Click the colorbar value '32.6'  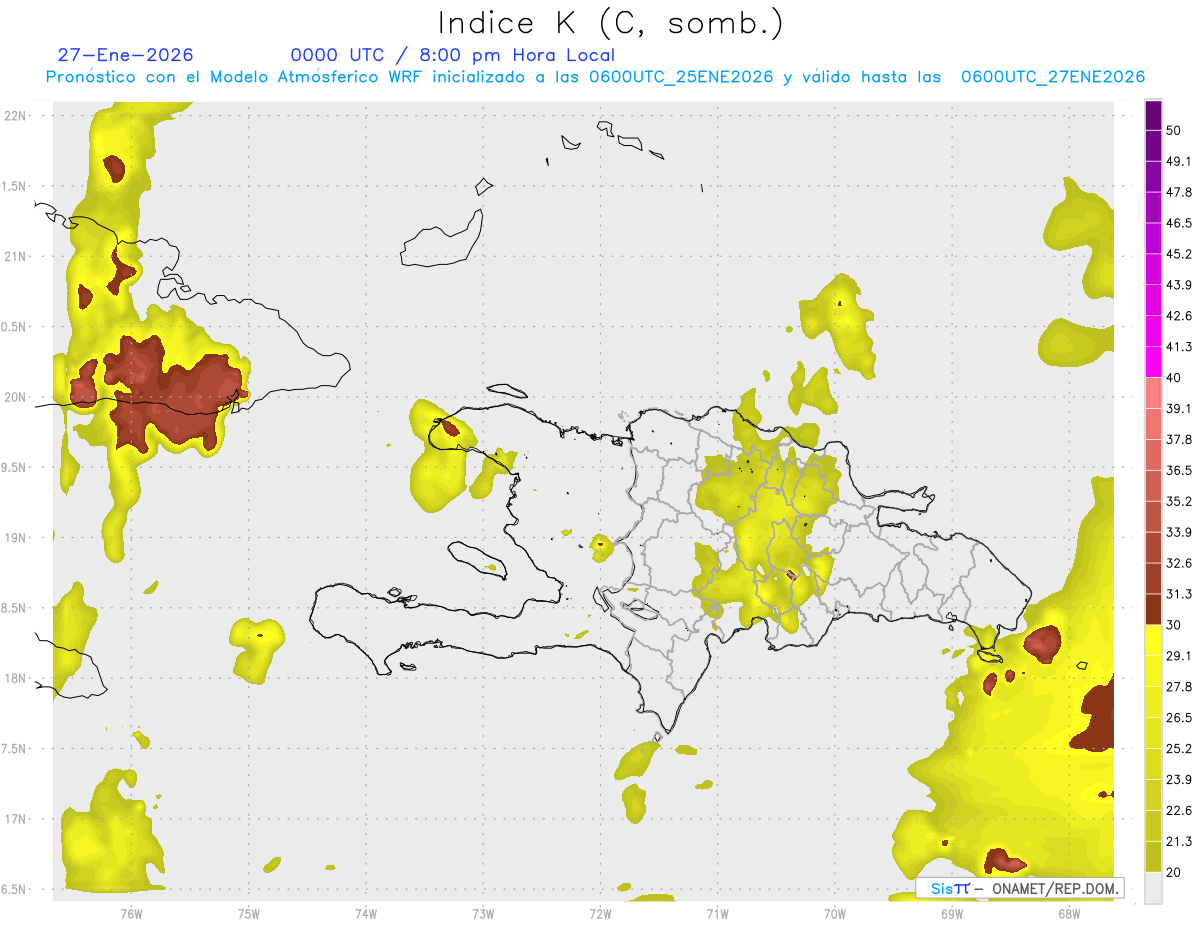[x=1179, y=563]
